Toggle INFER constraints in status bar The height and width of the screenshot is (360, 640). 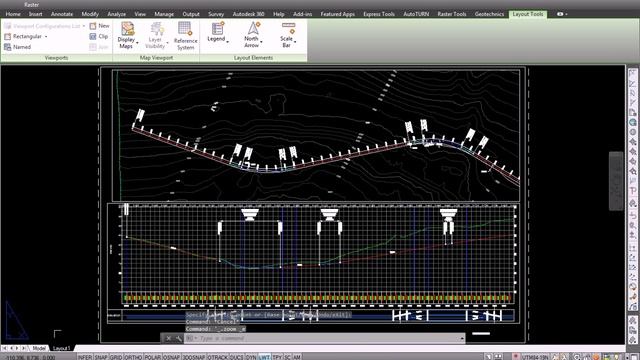[x=85, y=357]
